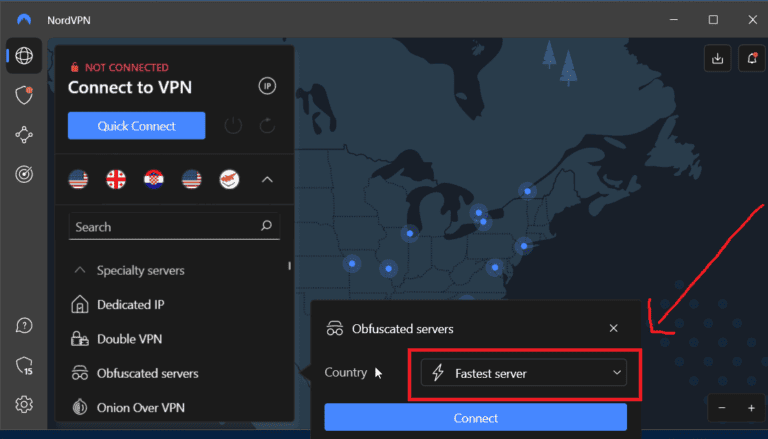Click Connect in the Obfuscated servers popup

[x=475, y=417]
